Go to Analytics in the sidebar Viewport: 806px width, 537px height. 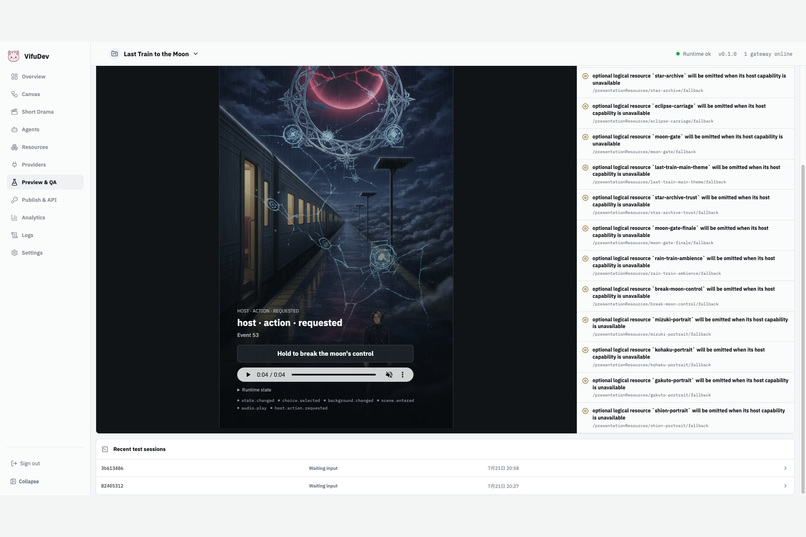coord(33,217)
